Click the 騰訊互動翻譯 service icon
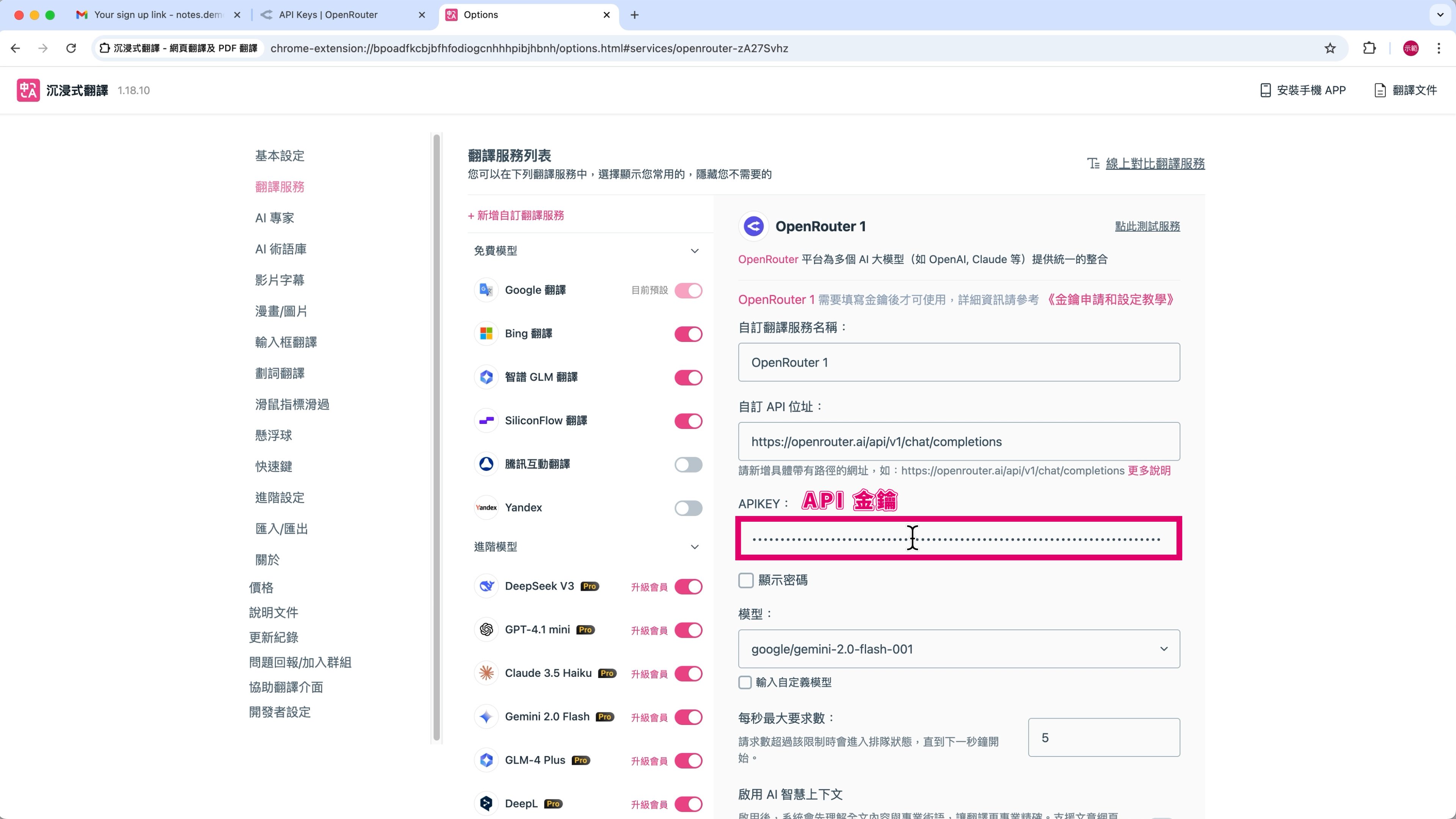The image size is (1456, 819). pyautogui.click(x=486, y=464)
